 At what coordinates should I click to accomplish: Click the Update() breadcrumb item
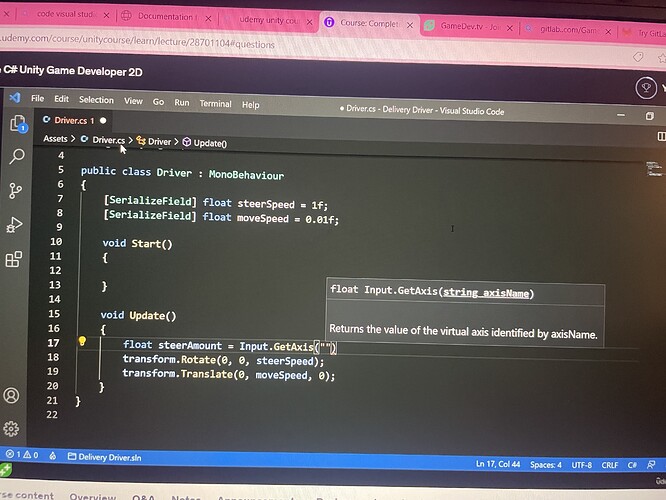[210, 143]
